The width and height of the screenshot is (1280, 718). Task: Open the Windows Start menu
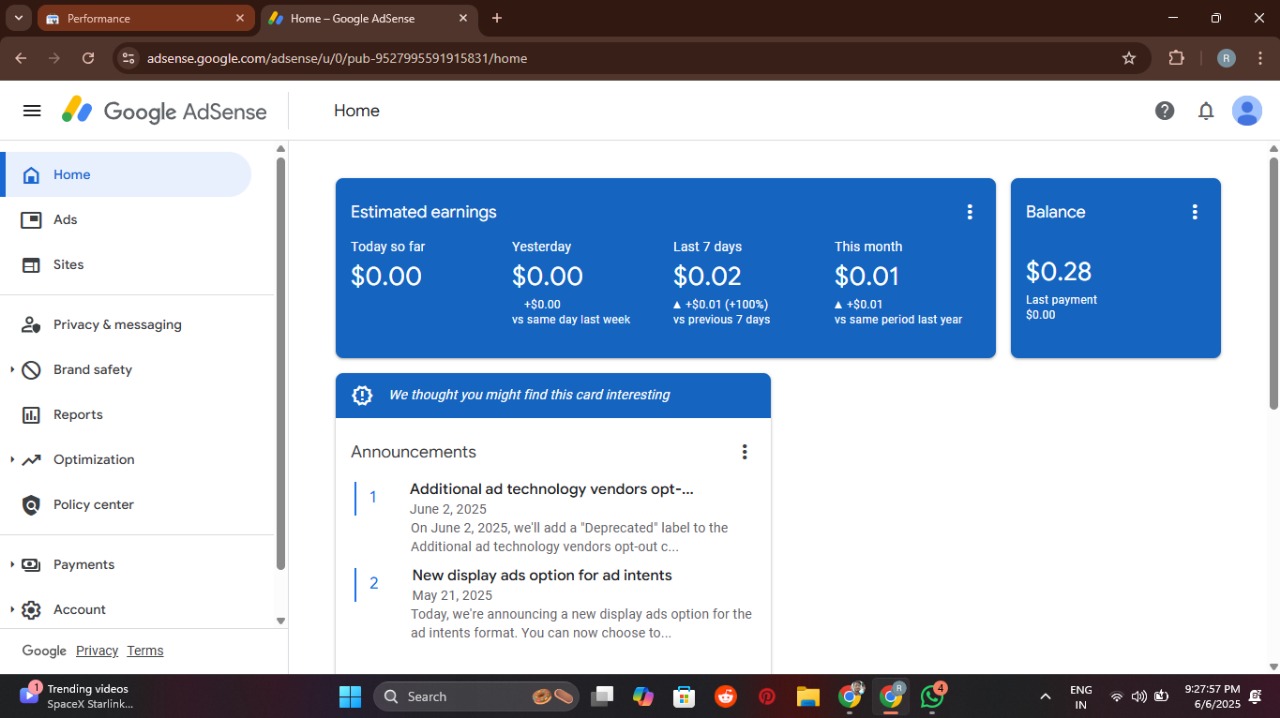[x=350, y=696]
